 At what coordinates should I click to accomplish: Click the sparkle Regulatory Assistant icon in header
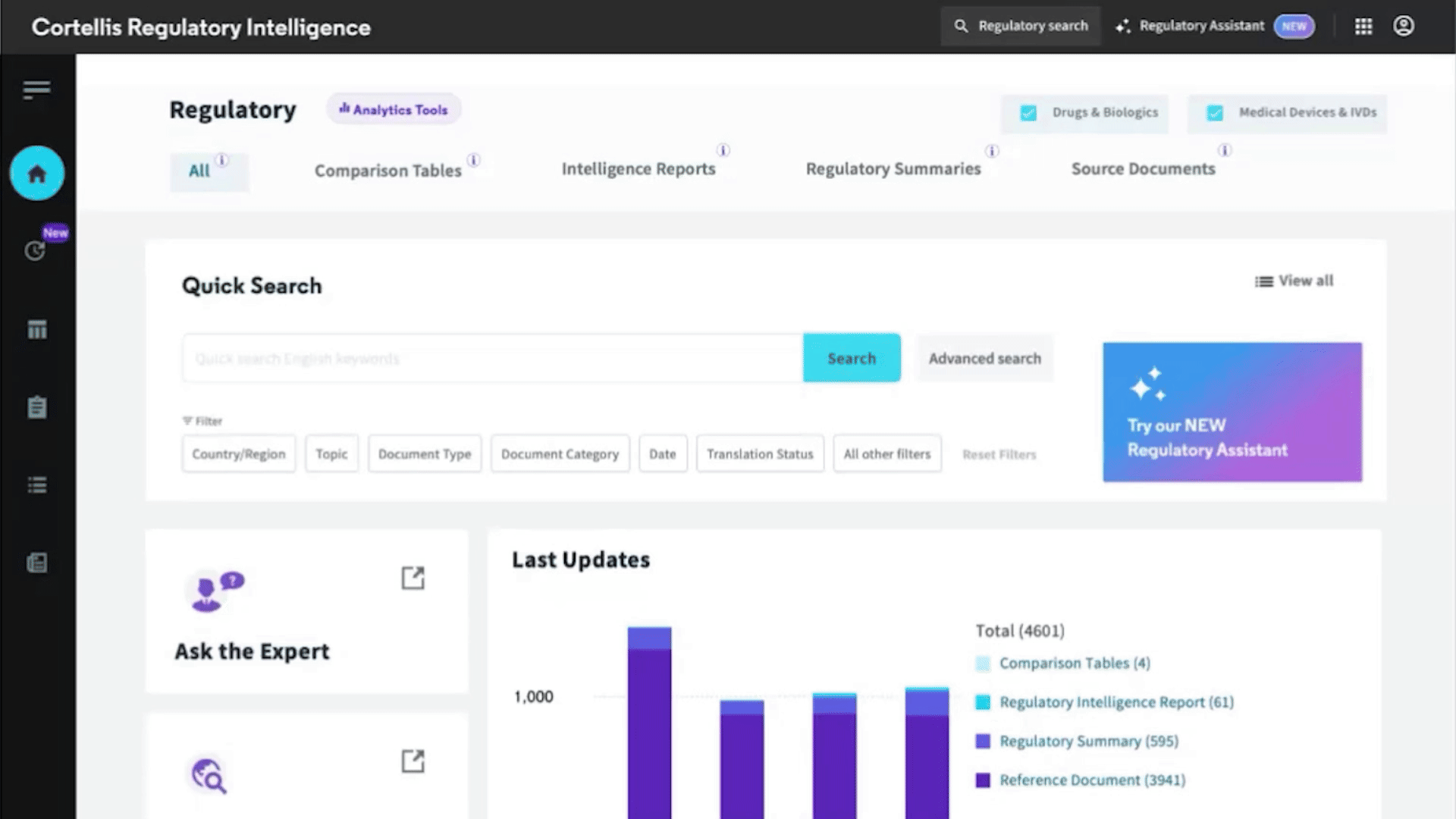1123,27
